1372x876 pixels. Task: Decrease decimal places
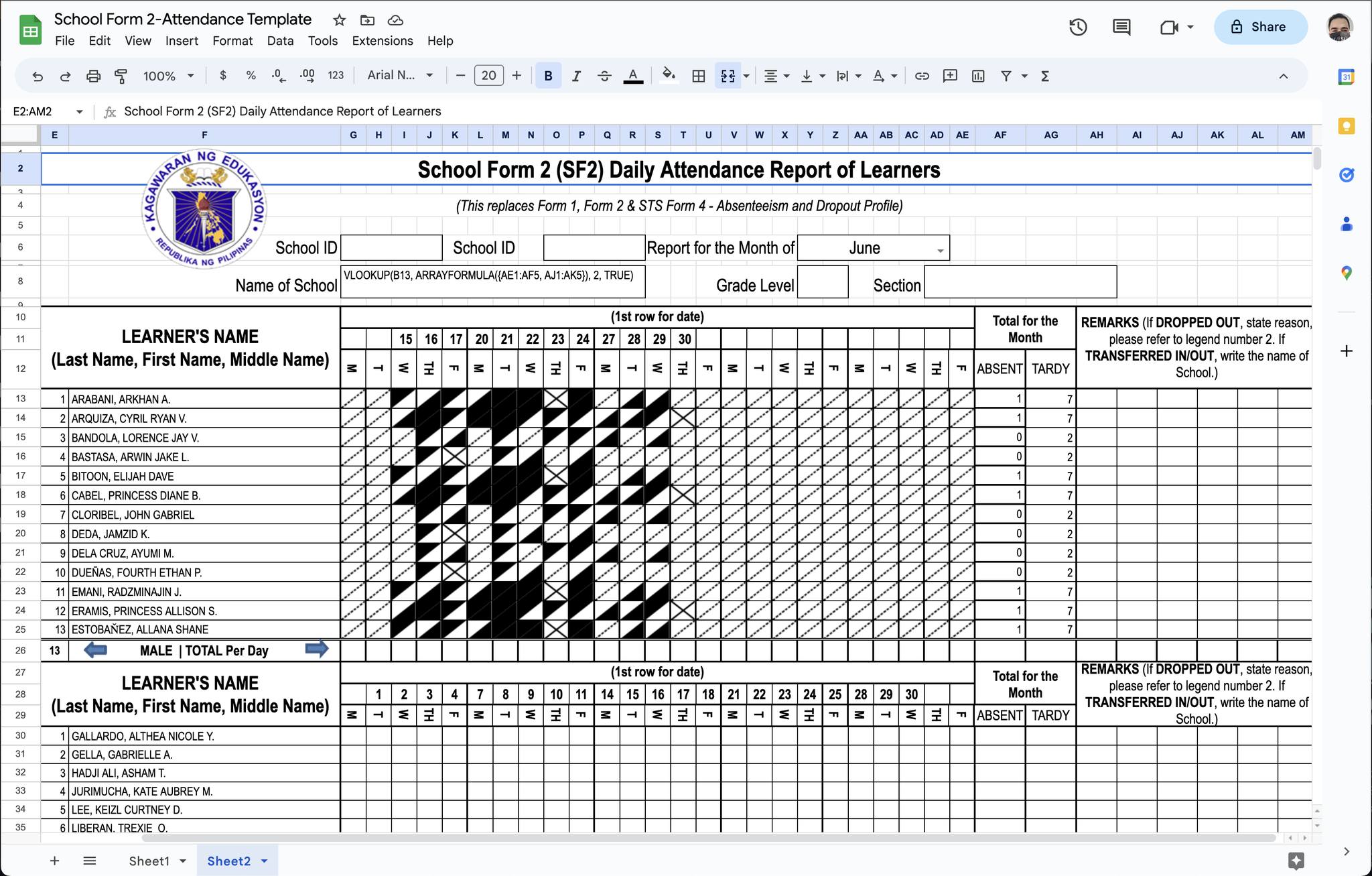click(x=279, y=76)
